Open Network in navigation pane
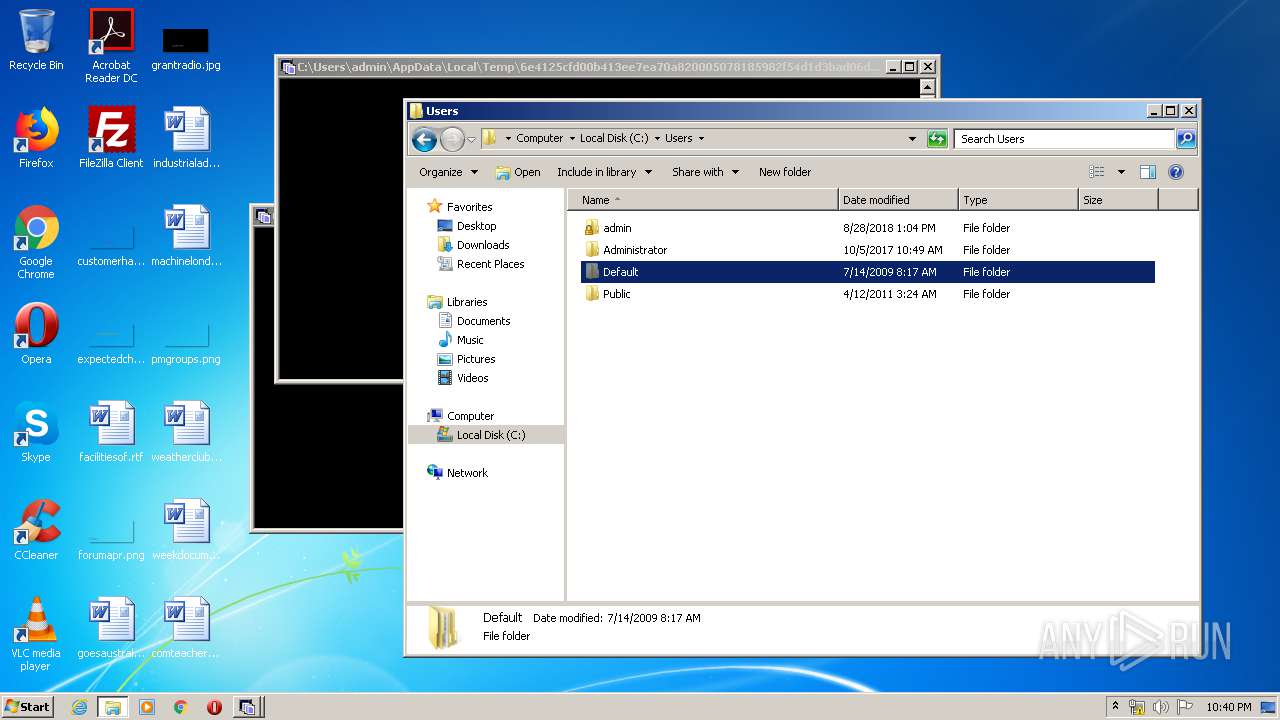This screenshot has width=1280, height=720. (x=467, y=473)
